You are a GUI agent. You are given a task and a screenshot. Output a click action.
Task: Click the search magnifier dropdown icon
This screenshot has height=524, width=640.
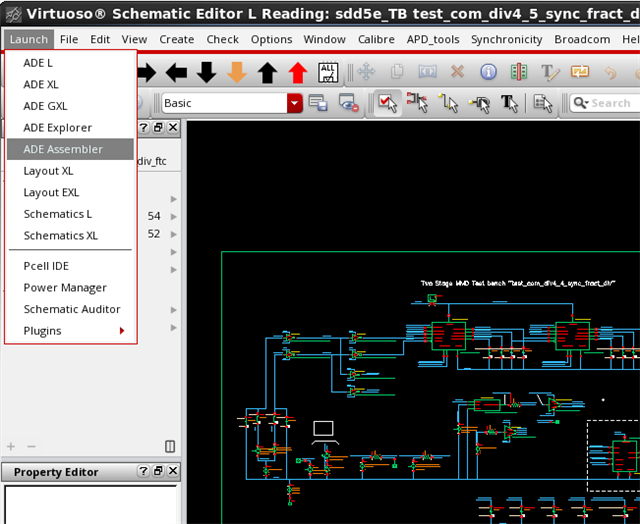pos(580,103)
